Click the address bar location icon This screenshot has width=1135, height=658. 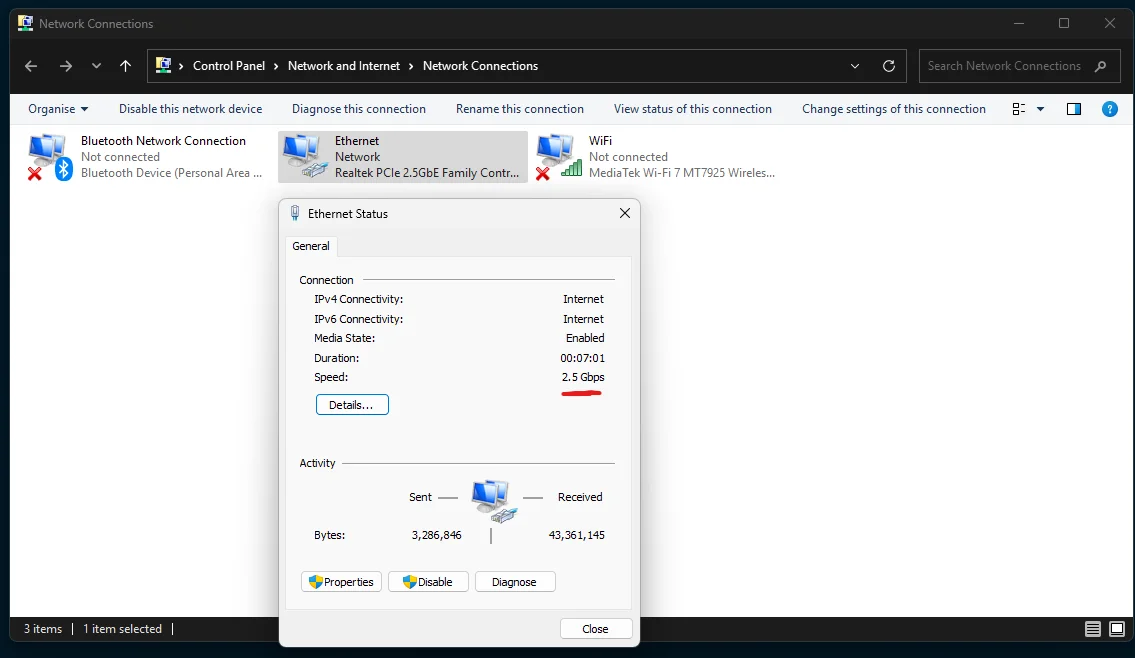pyautogui.click(x=164, y=66)
